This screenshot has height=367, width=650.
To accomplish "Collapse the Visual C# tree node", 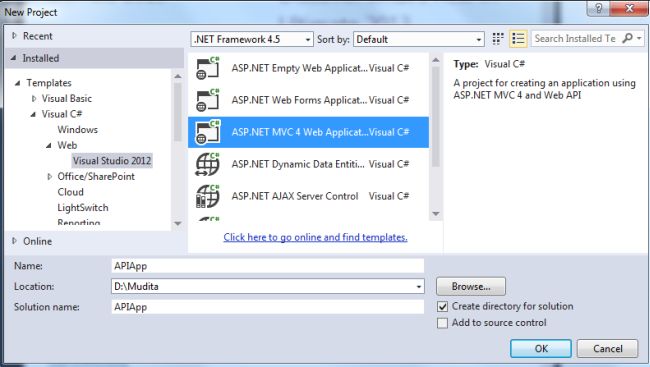I will coord(33,114).
